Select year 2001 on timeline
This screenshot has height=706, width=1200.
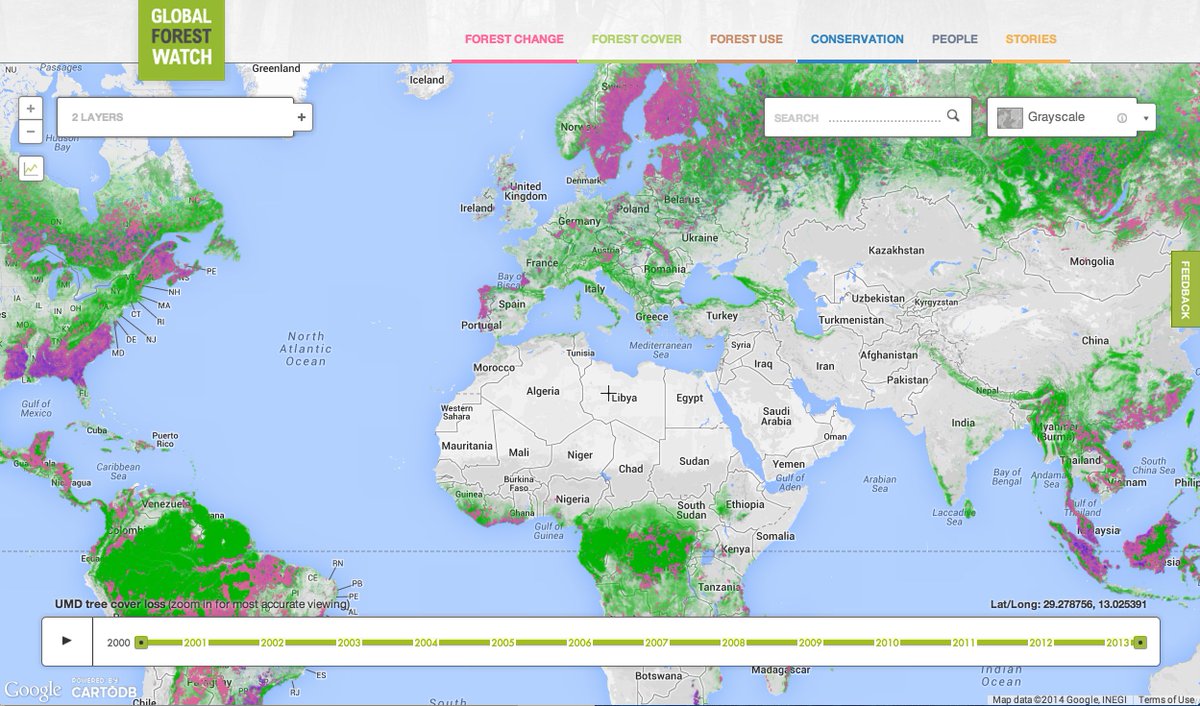(195, 642)
